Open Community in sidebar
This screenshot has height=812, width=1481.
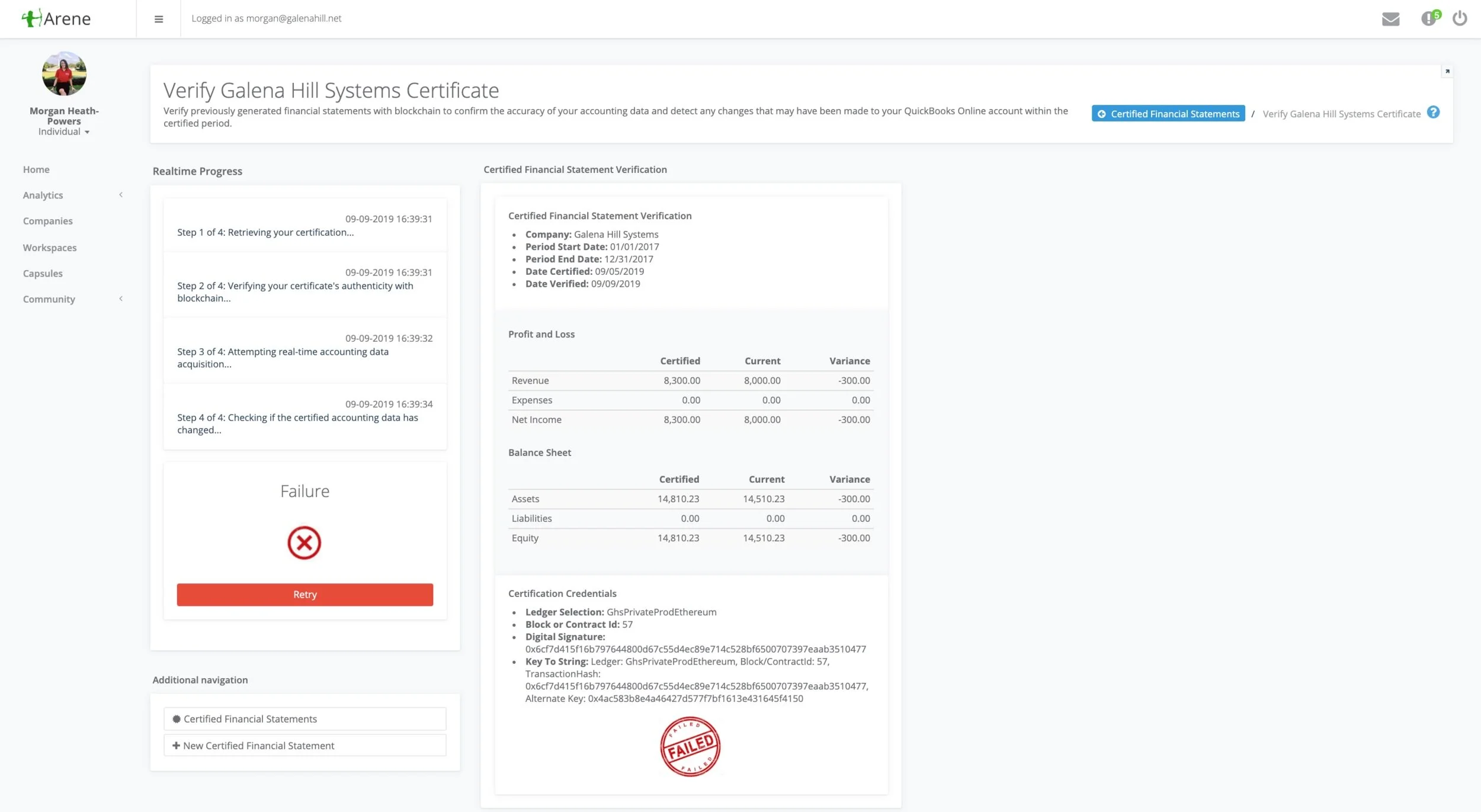[49, 299]
